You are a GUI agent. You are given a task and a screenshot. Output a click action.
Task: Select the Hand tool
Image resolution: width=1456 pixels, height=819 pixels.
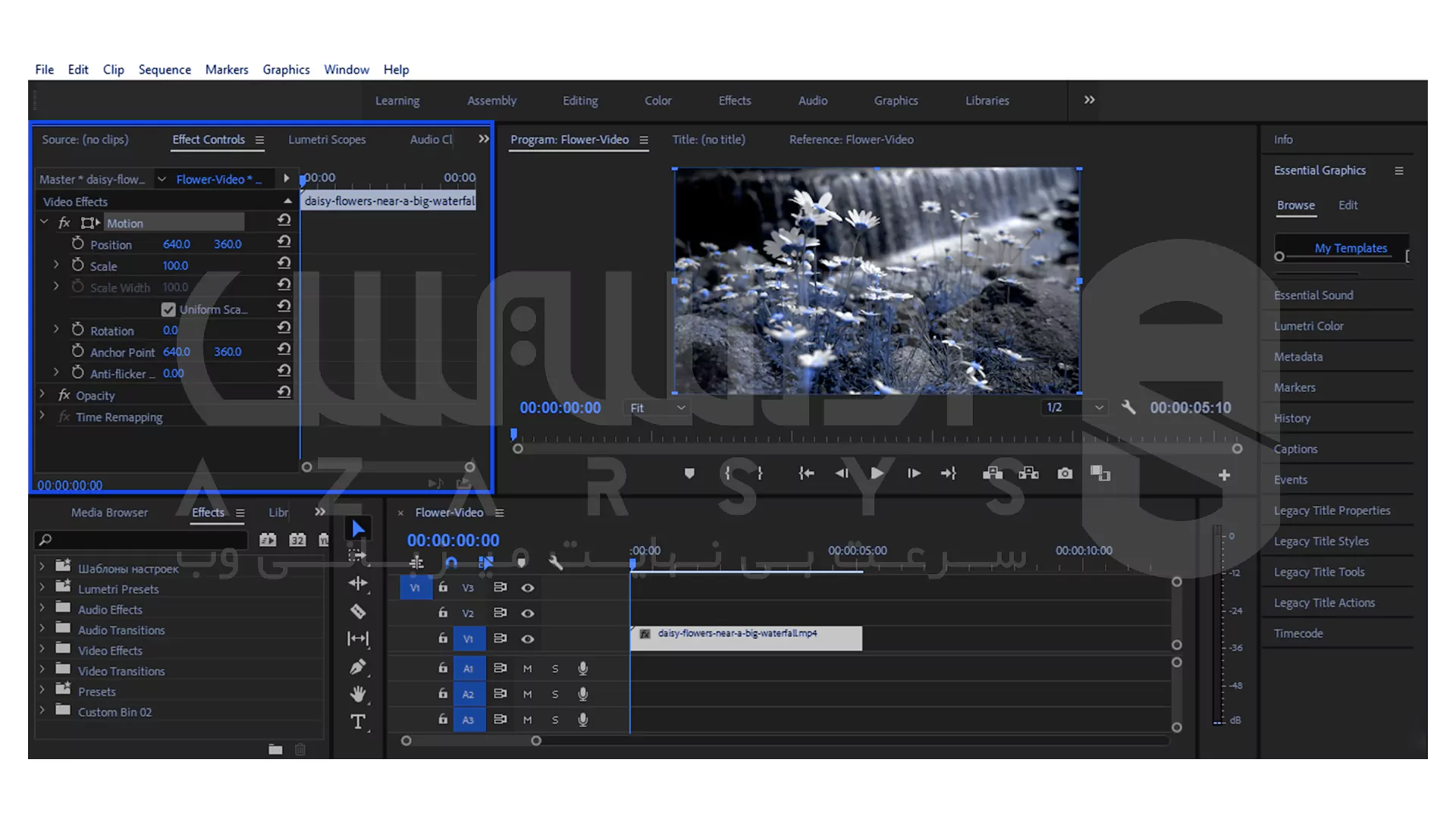click(358, 694)
